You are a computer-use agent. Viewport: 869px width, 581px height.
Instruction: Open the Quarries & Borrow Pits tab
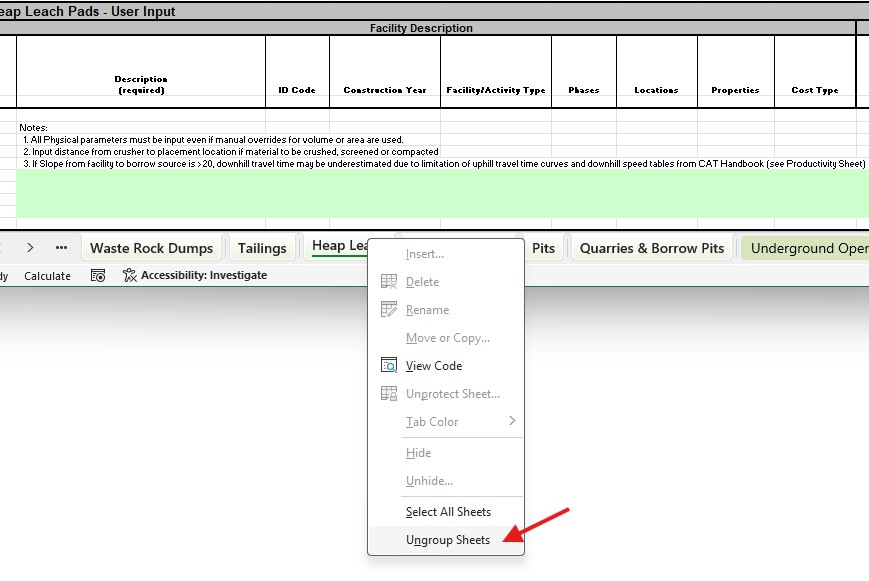click(652, 248)
